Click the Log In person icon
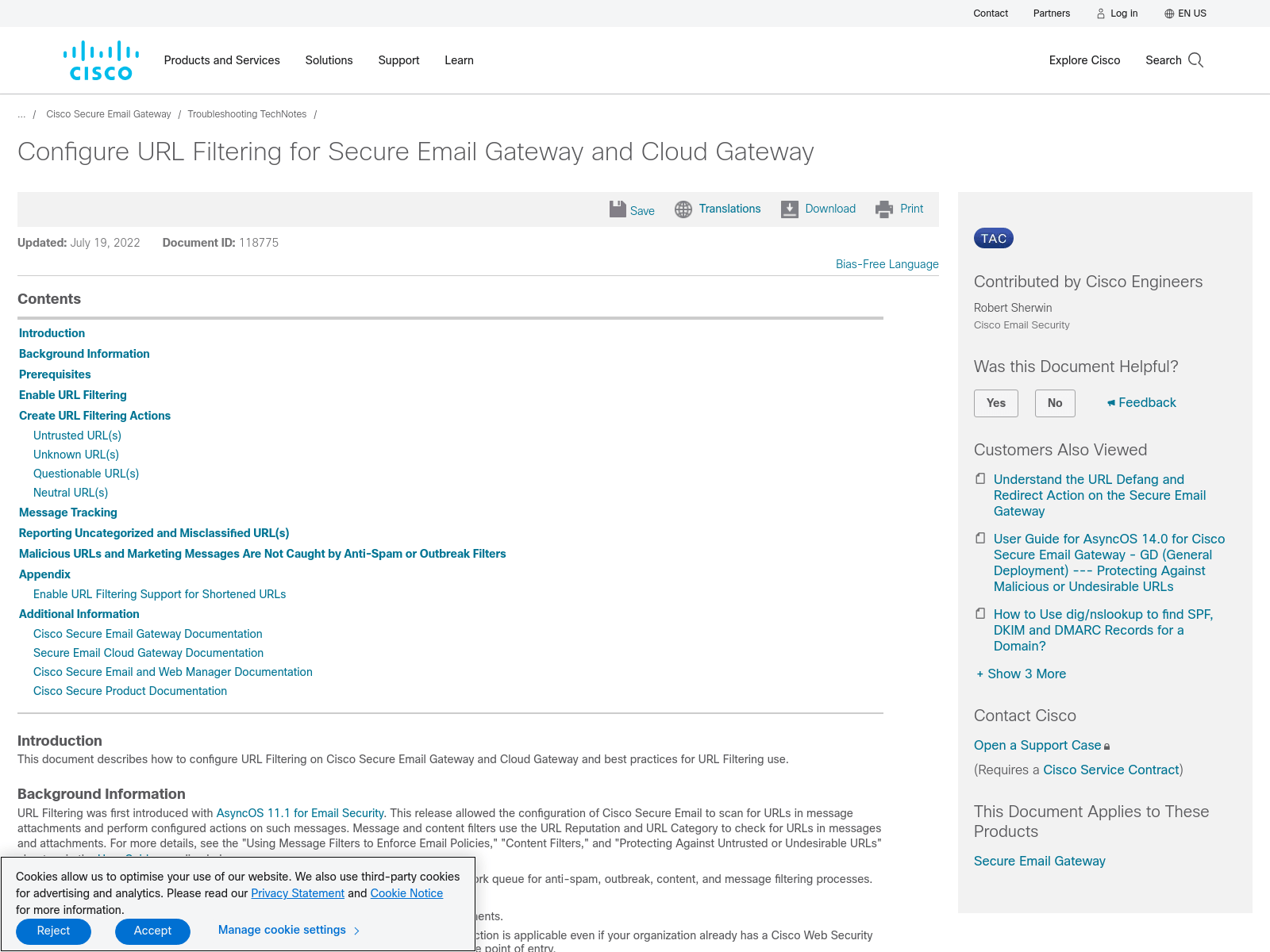The height and width of the screenshot is (952, 1270). click(1101, 13)
